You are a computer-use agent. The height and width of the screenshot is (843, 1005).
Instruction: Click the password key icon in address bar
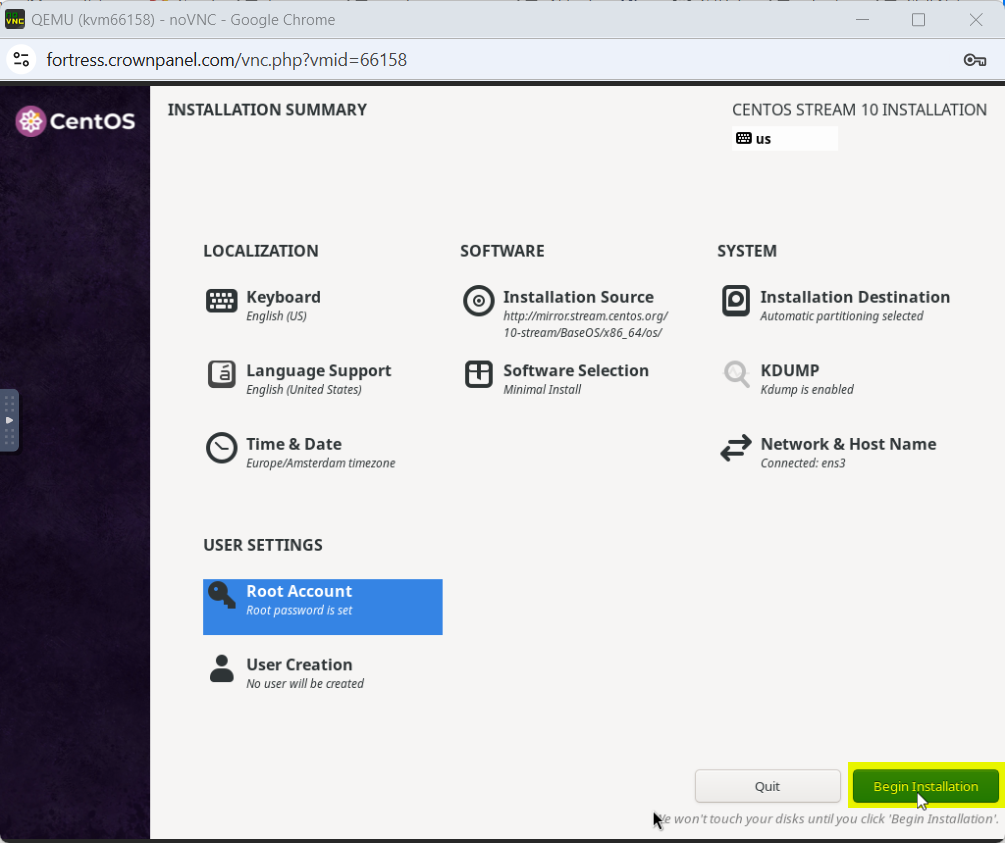pyautogui.click(x=975, y=60)
